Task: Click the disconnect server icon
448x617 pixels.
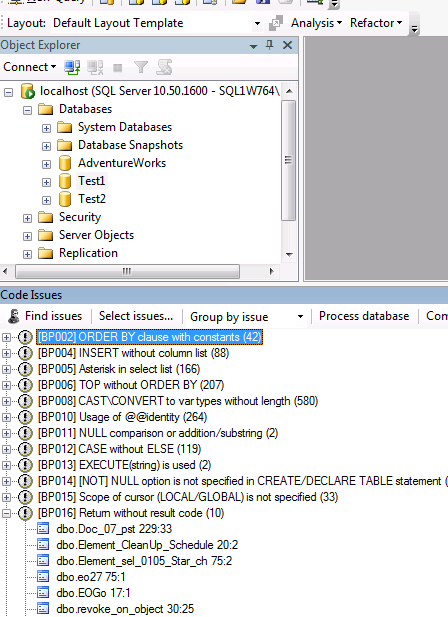Action: pyautogui.click(x=95, y=67)
